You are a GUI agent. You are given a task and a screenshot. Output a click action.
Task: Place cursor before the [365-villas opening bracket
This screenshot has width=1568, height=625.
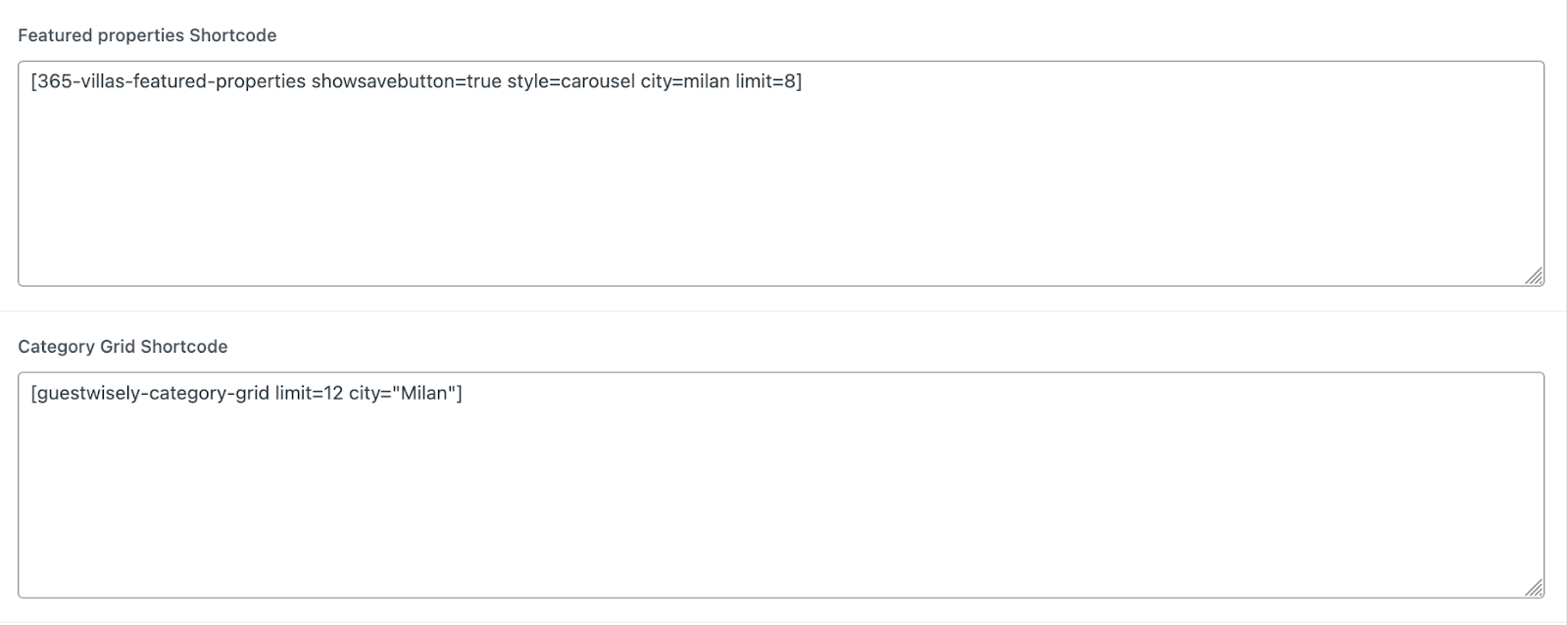click(31, 81)
